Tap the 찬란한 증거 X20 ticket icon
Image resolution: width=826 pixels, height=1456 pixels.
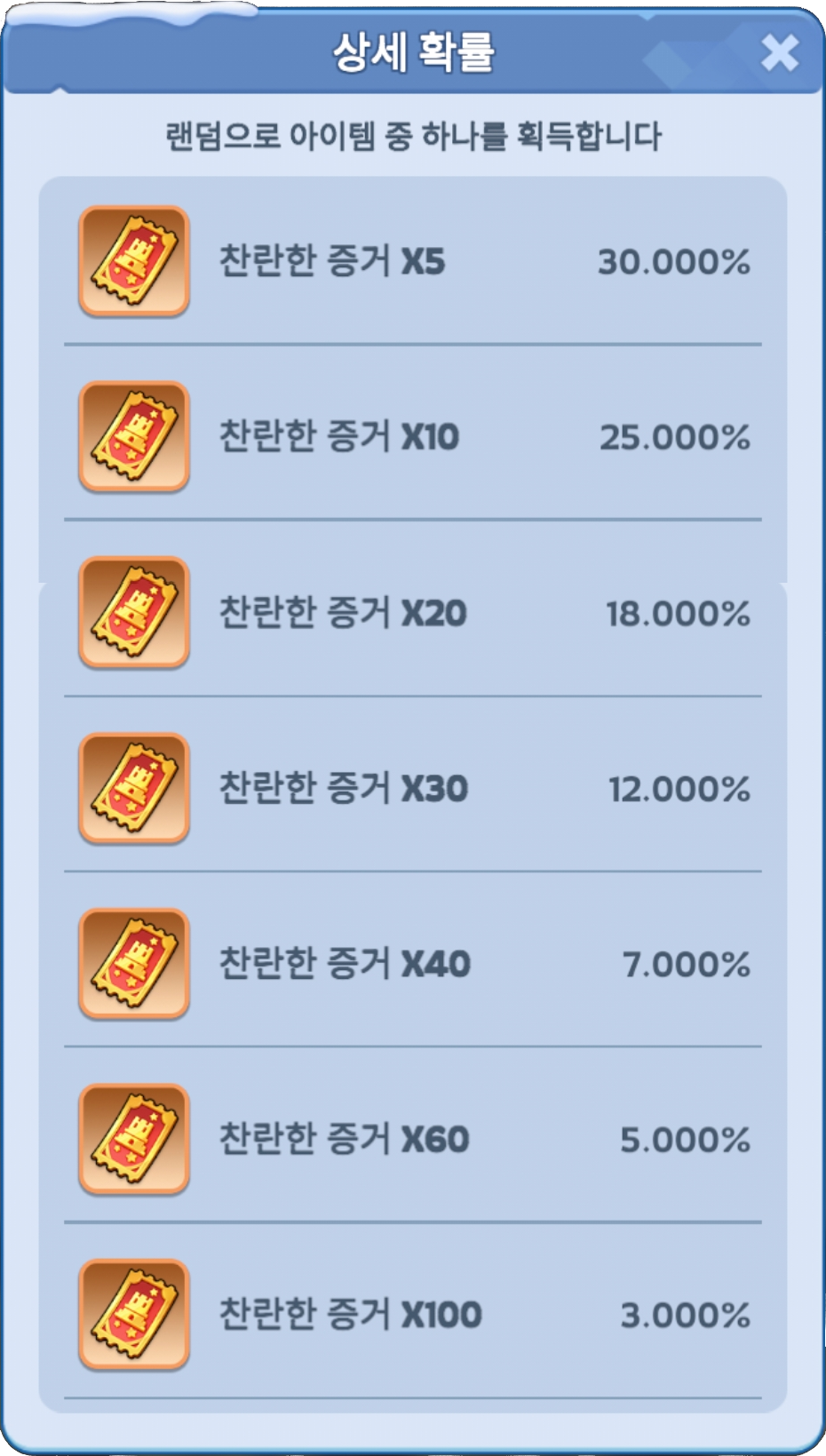tap(134, 612)
